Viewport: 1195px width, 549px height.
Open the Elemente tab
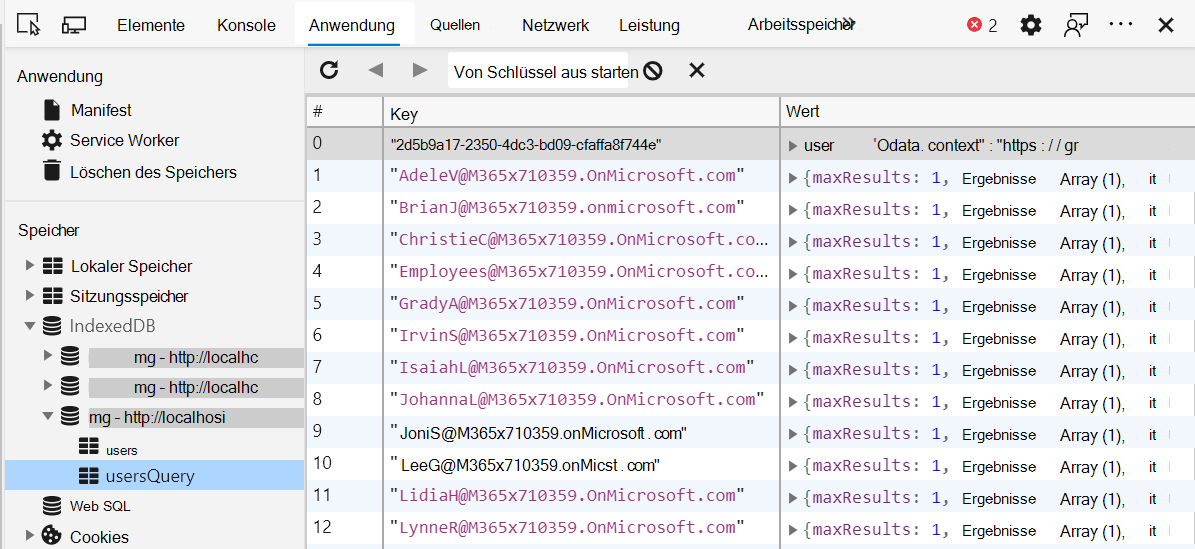tap(151, 25)
